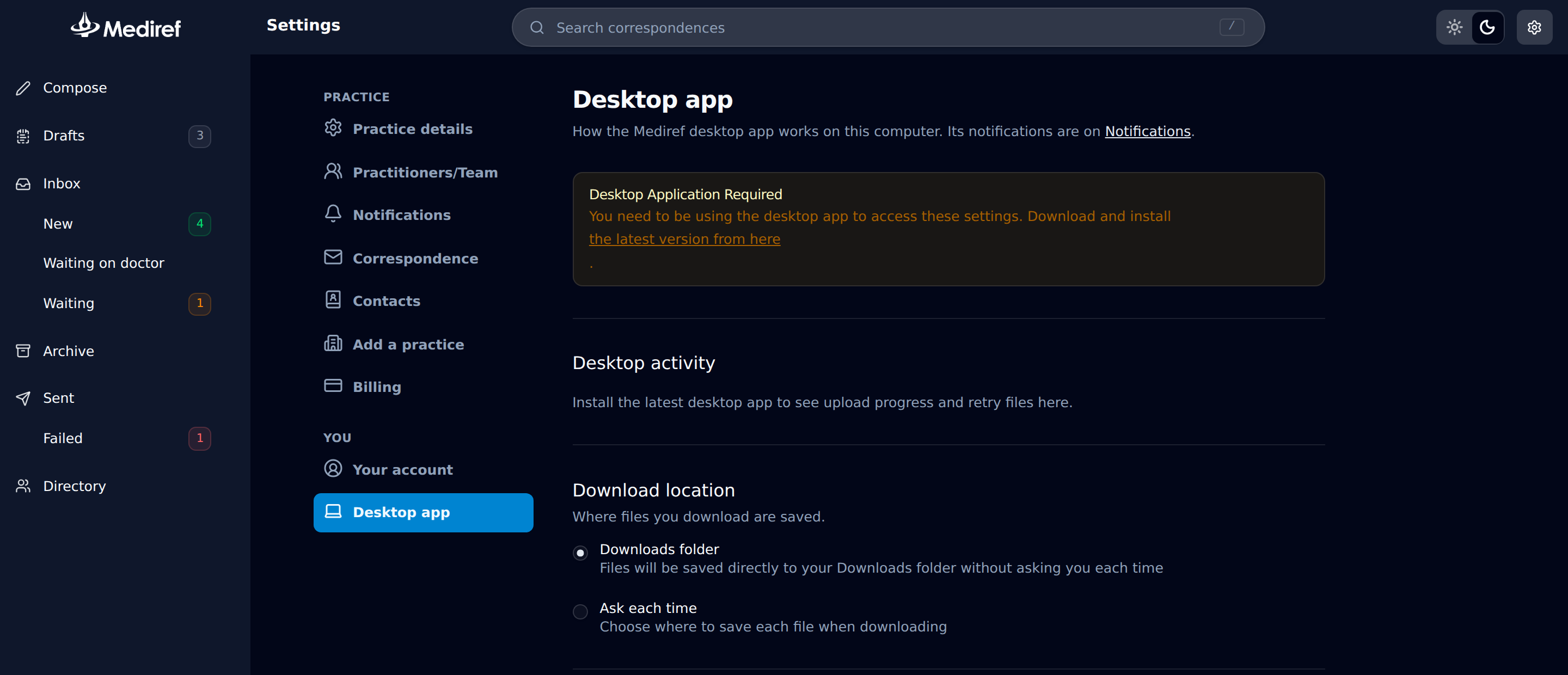Click the Compose pencil icon
This screenshot has height=675, width=1568.
coord(23,88)
